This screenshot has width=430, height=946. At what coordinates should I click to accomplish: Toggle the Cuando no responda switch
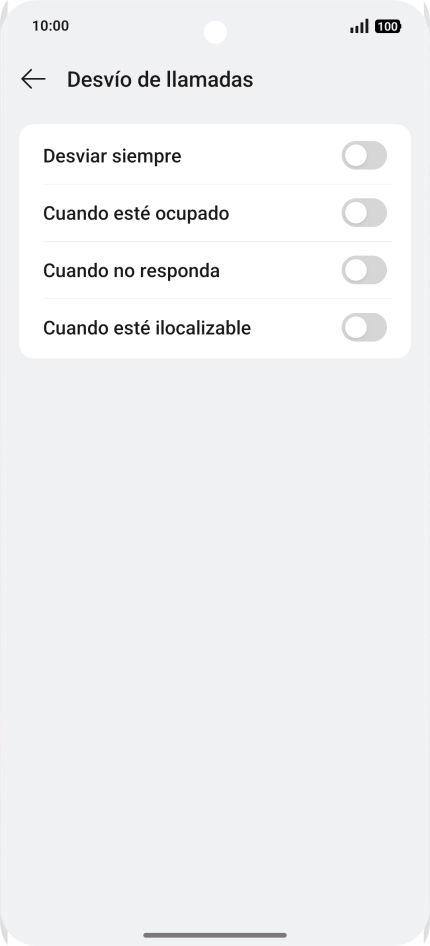pyautogui.click(x=364, y=270)
